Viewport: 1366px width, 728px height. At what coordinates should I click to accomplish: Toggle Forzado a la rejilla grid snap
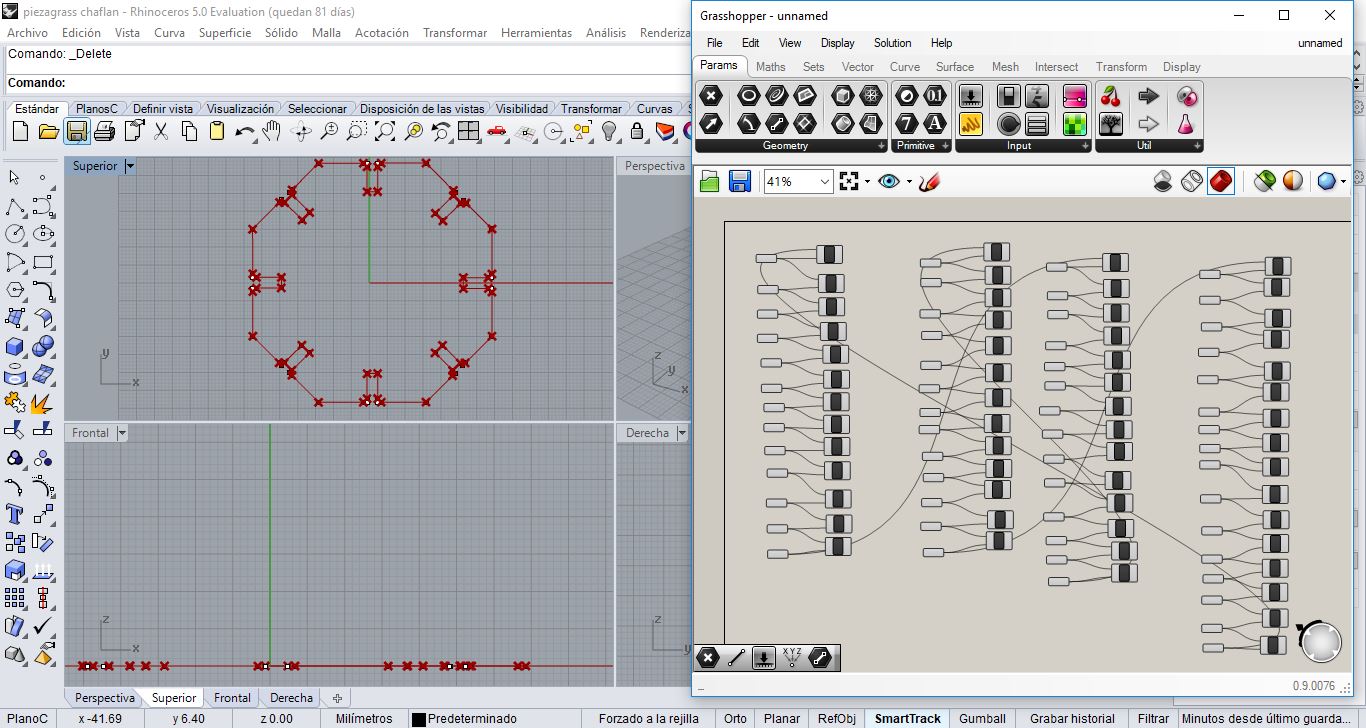649,718
